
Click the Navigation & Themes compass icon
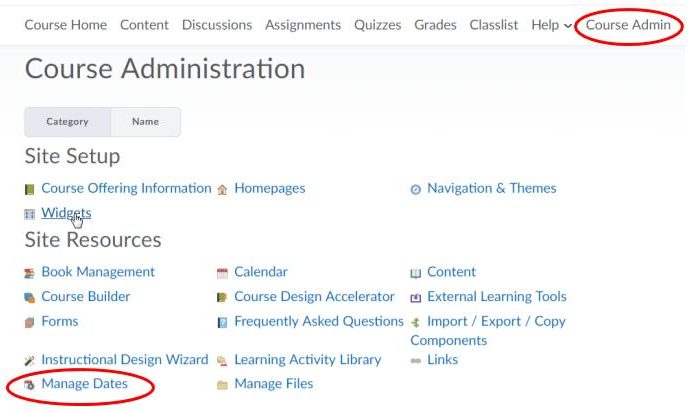tap(415, 190)
